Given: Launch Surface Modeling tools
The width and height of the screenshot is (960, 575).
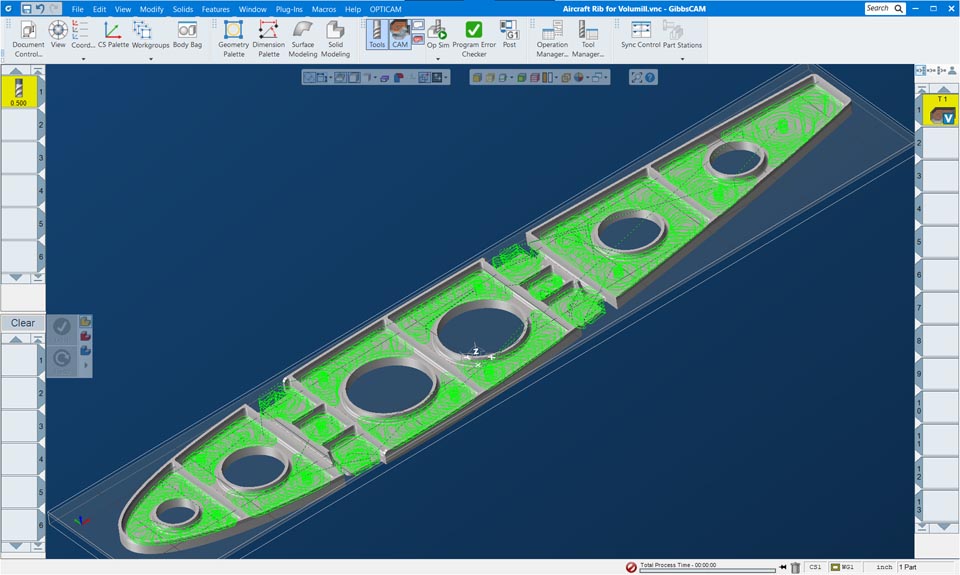Looking at the screenshot, I should (x=303, y=38).
